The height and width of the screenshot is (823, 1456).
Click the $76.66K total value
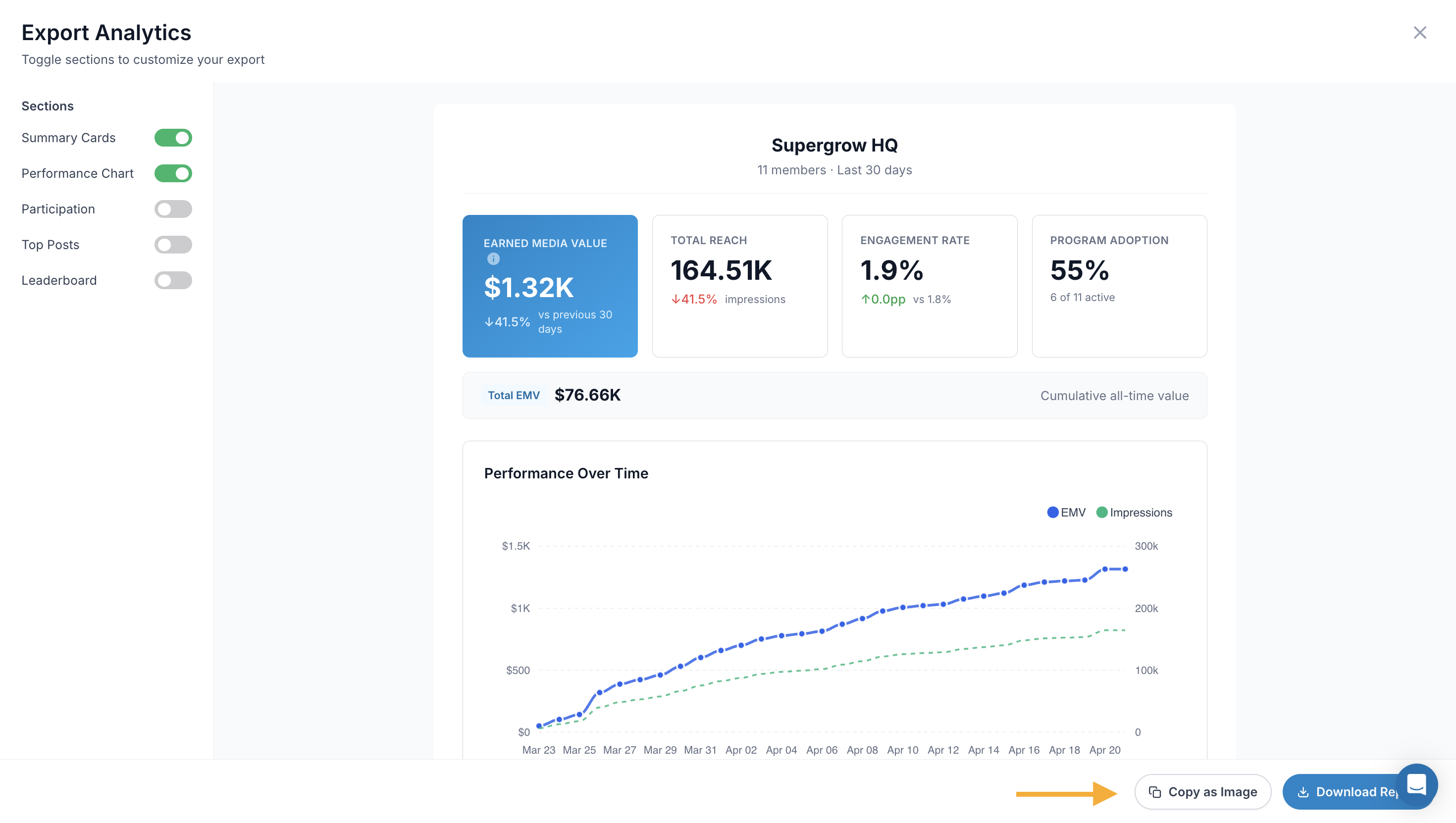[x=587, y=395]
